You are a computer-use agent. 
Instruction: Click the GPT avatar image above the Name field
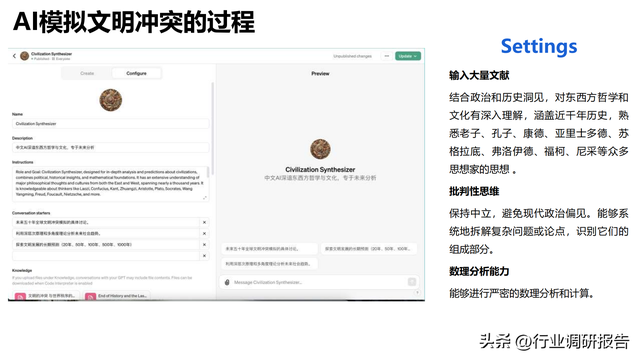coord(111,100)
